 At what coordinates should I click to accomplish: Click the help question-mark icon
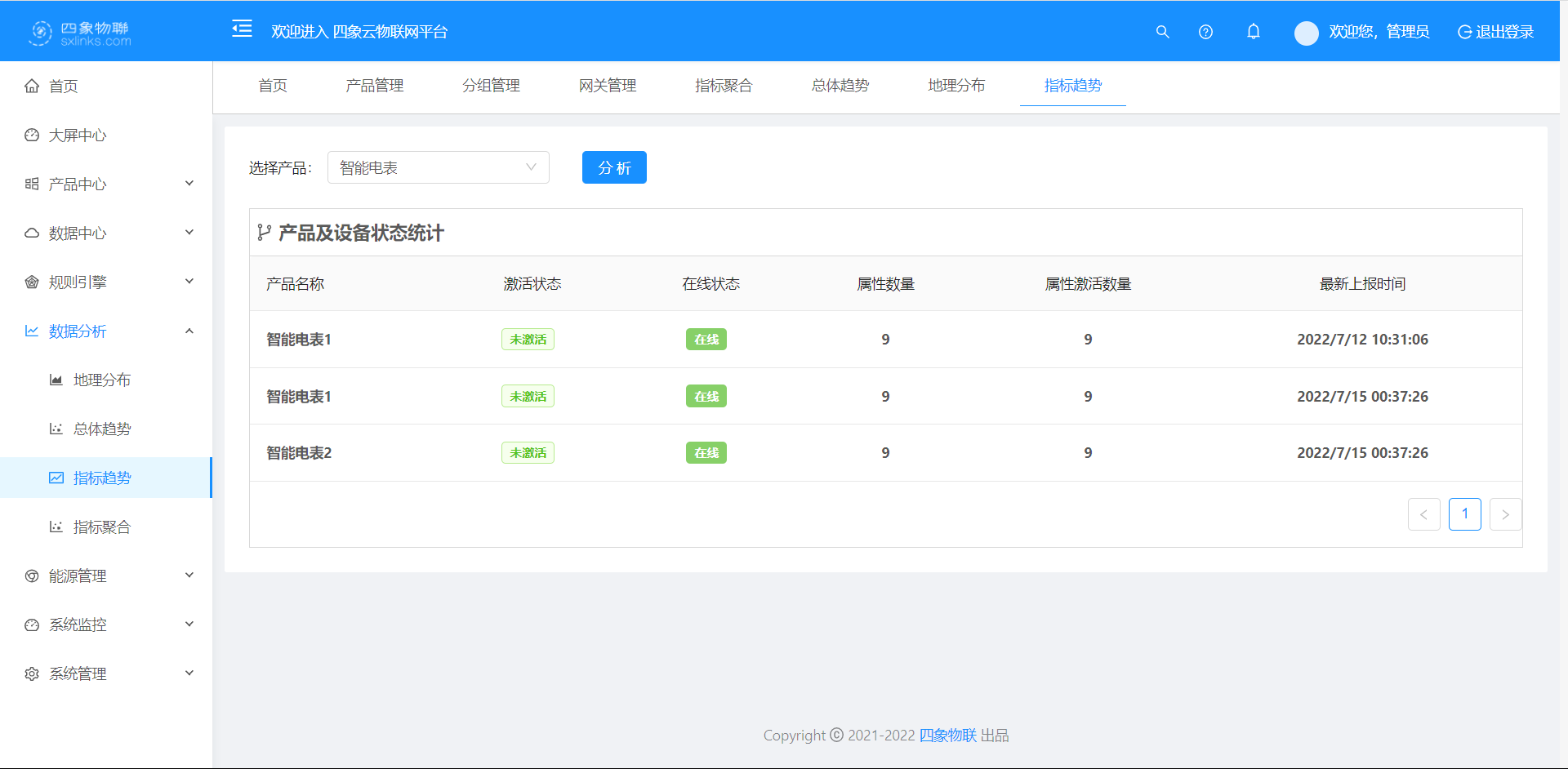pyautogui.click(x=1205, y=32)
